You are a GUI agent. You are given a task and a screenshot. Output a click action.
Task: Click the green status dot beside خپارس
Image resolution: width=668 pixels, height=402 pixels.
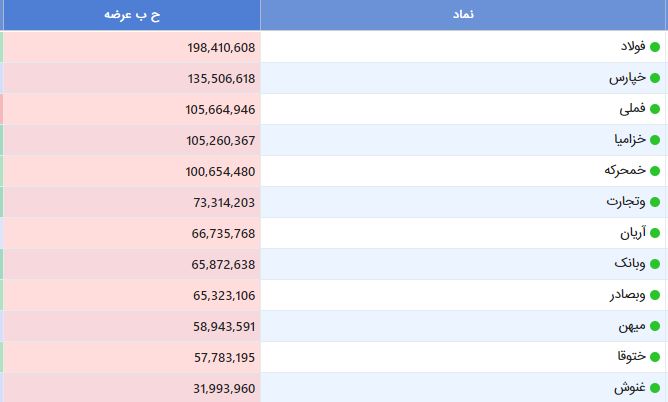[x=655, y=78]
